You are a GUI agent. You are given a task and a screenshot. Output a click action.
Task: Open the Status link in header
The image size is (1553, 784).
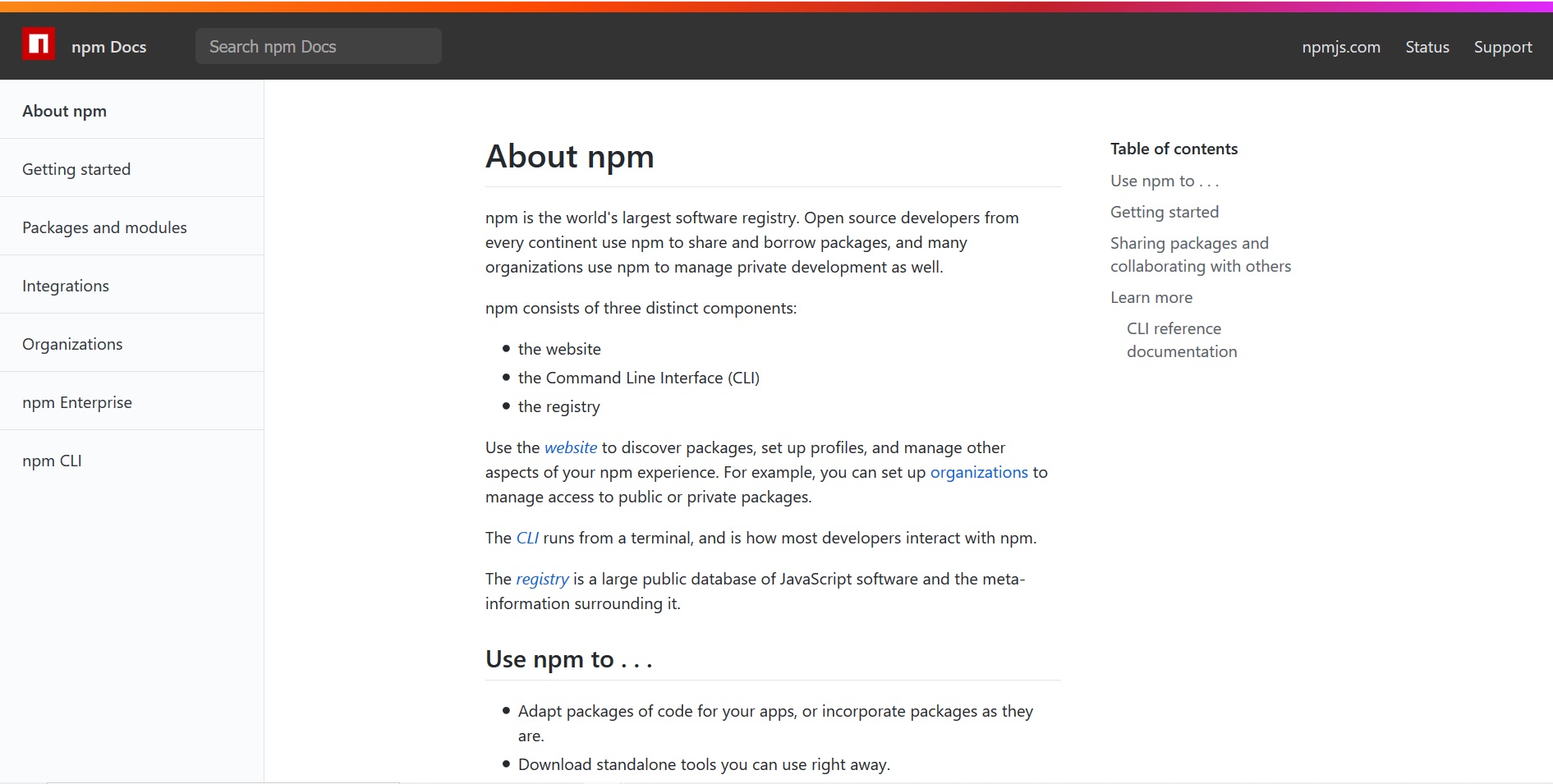pyautogui.click(x=1427, y=47)
